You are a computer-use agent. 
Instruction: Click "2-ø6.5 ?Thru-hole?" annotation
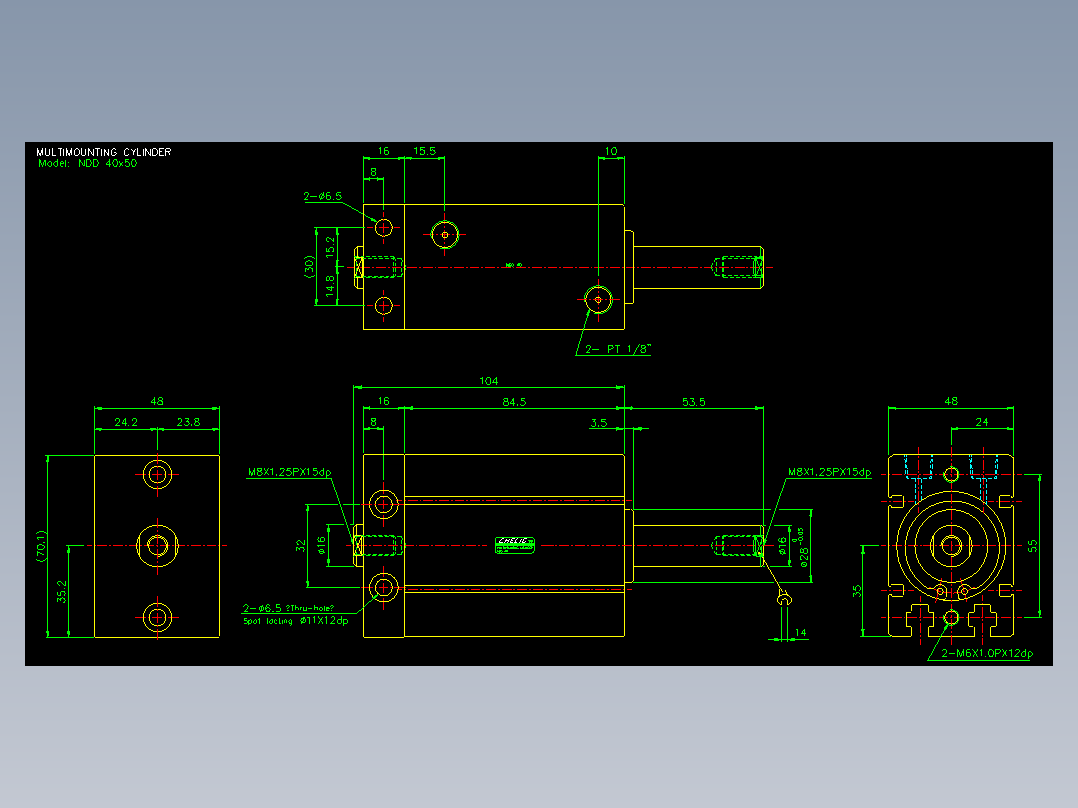(x=288, y=608)
